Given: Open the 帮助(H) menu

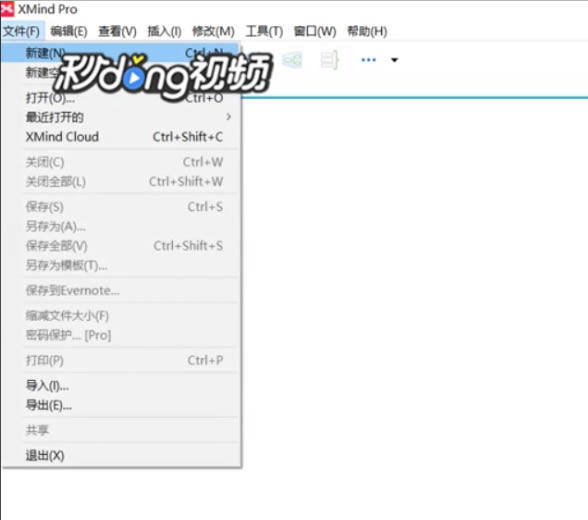Looking at the screenshot, I should pyautogui.click(x=367, y=31).
